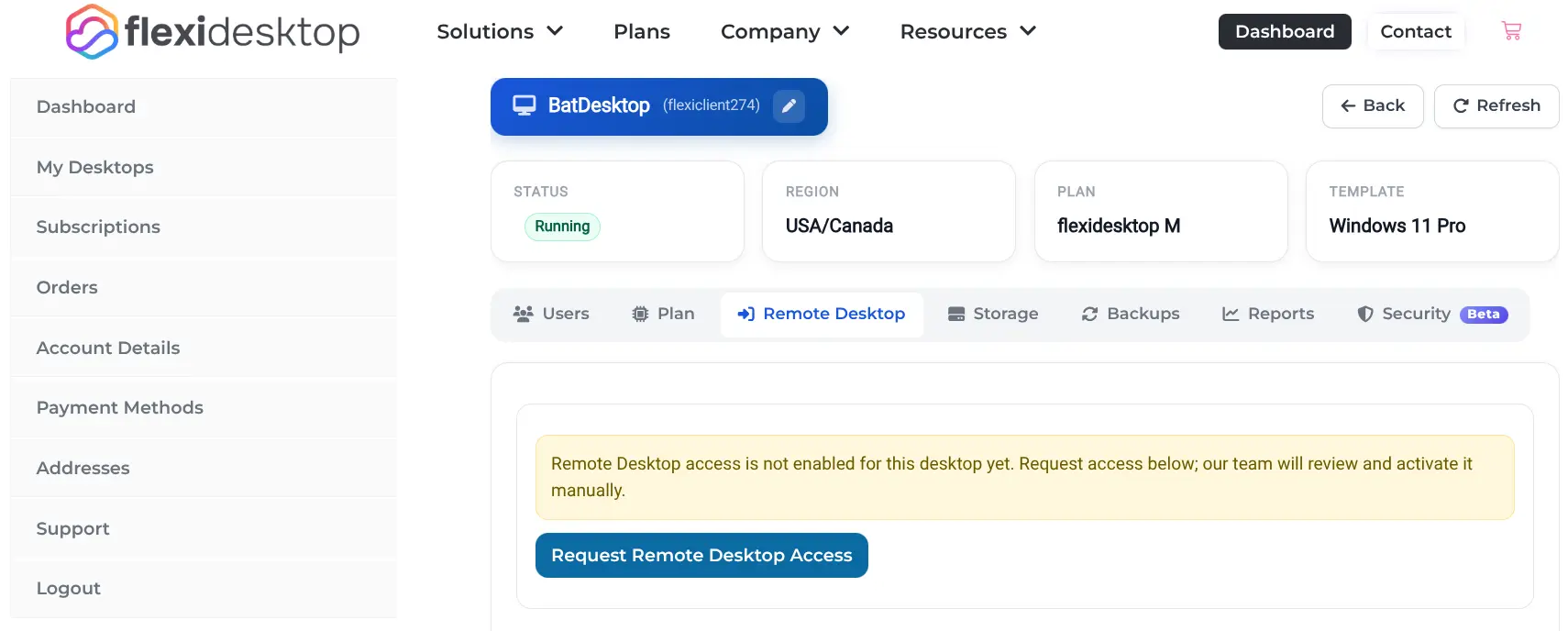Click the flexidesktop logo icon

click(92, 32)
